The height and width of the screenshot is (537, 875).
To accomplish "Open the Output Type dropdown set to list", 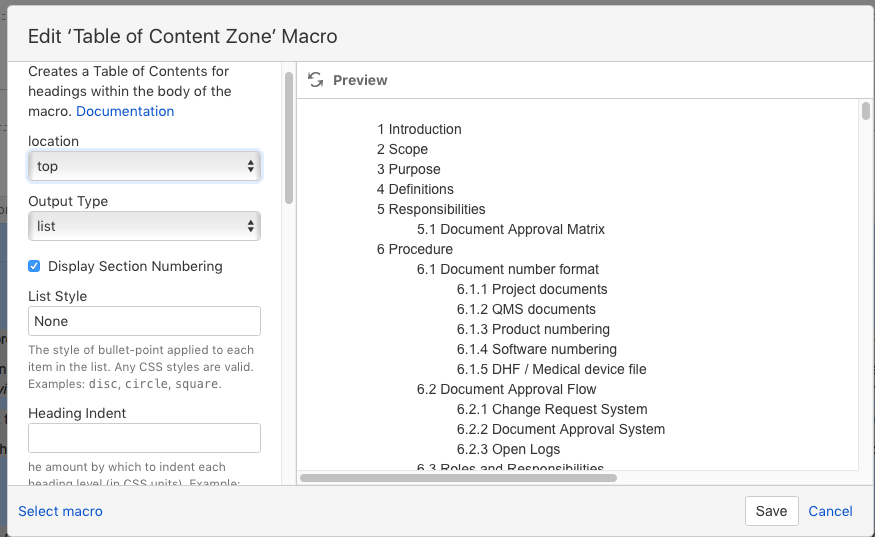I will (x=145, y=226).
